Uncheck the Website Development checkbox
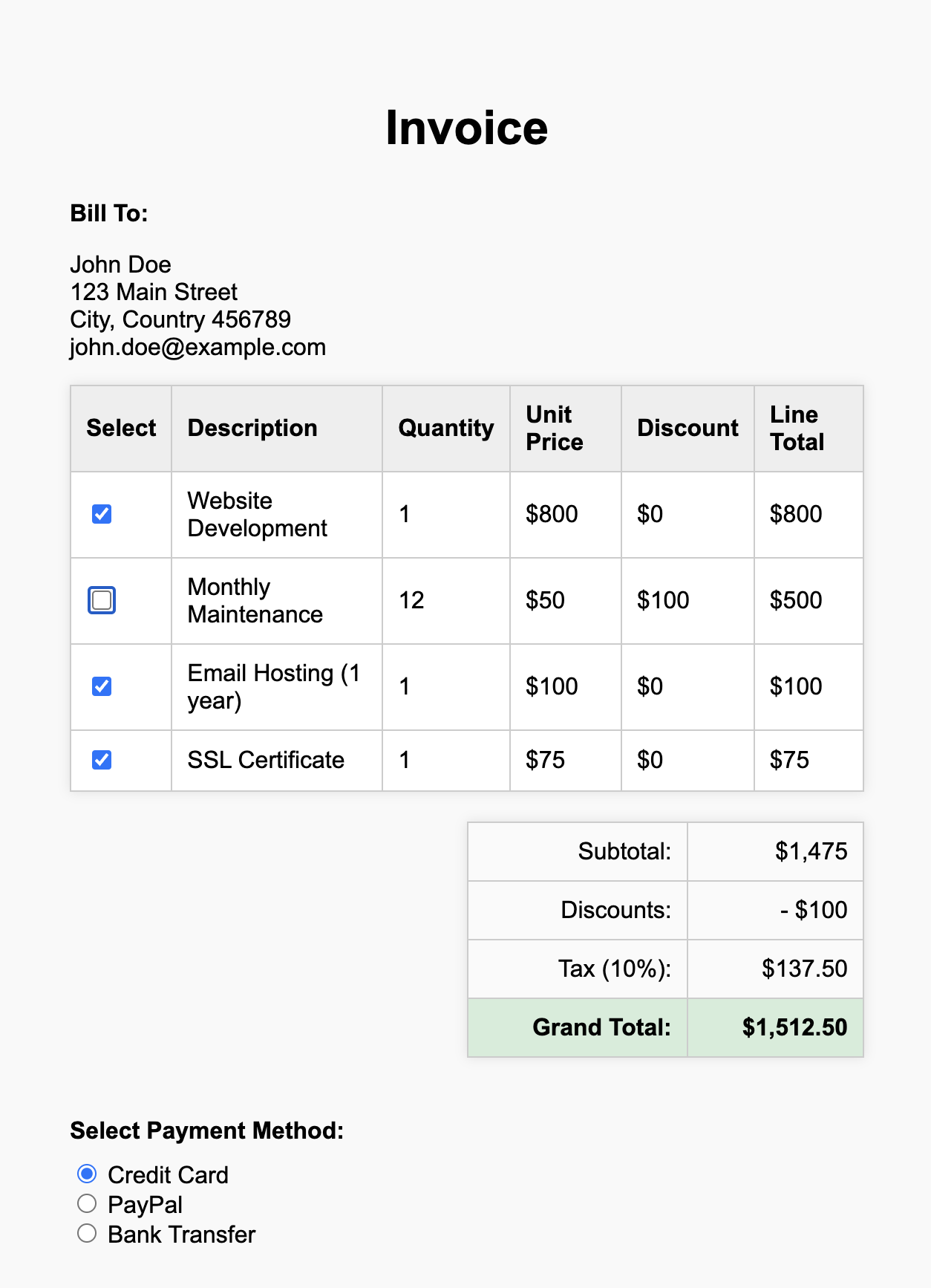Viewport: 931px width, 1288px height. click(x=102, y=514)
